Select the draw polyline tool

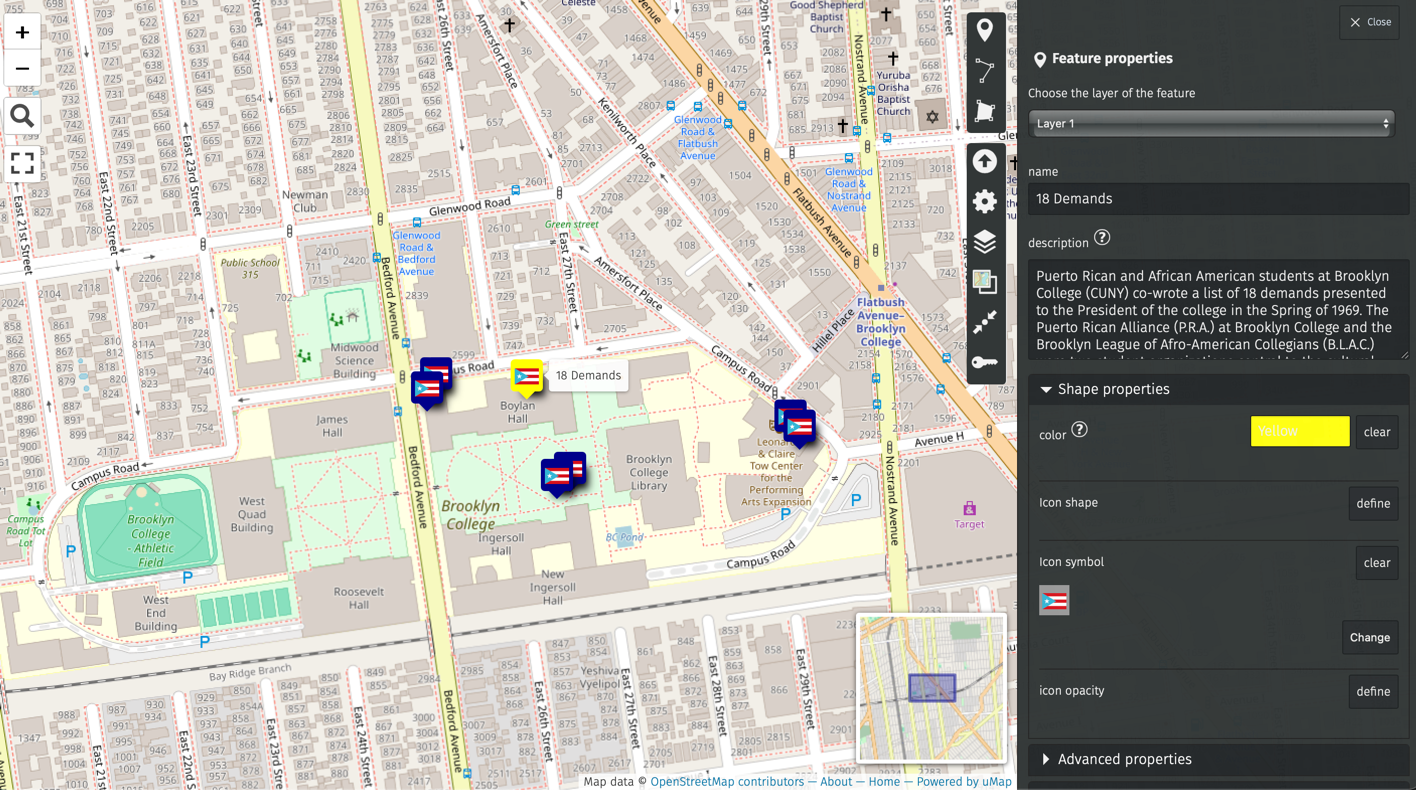[985, 71]
